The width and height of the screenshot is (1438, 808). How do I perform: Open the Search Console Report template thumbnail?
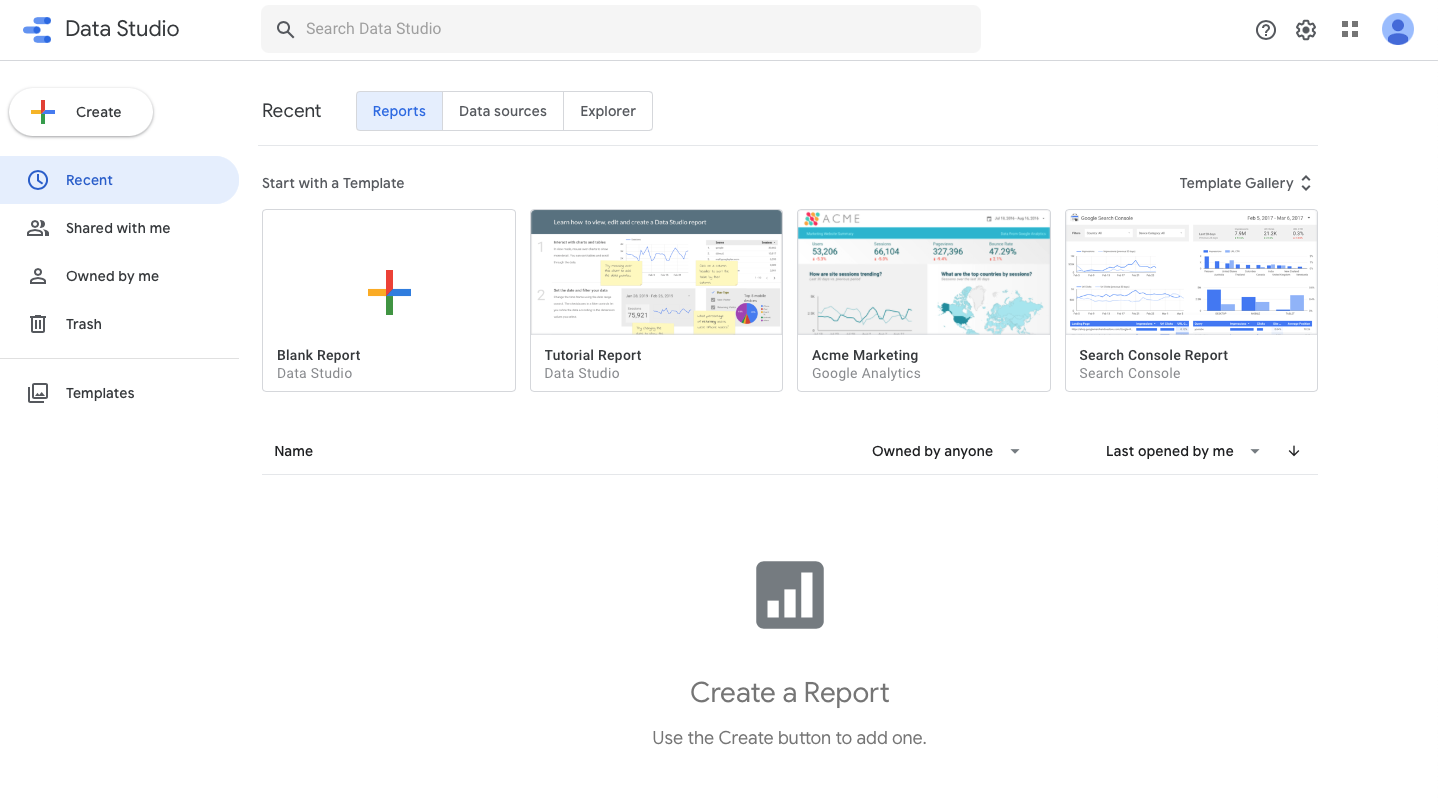tap(1191, 272)
